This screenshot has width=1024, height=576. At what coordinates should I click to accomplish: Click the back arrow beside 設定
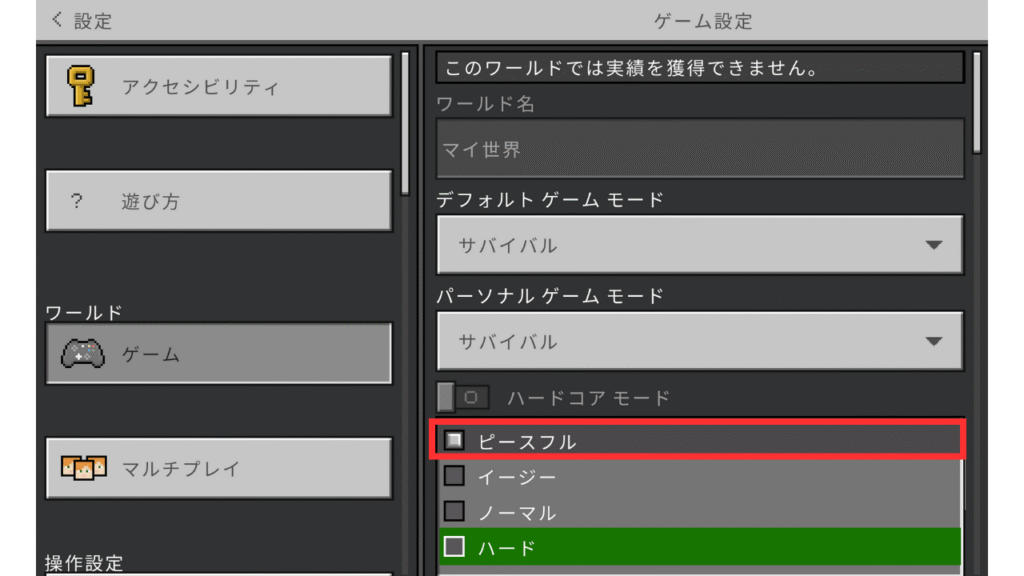[x=56, y=20]
